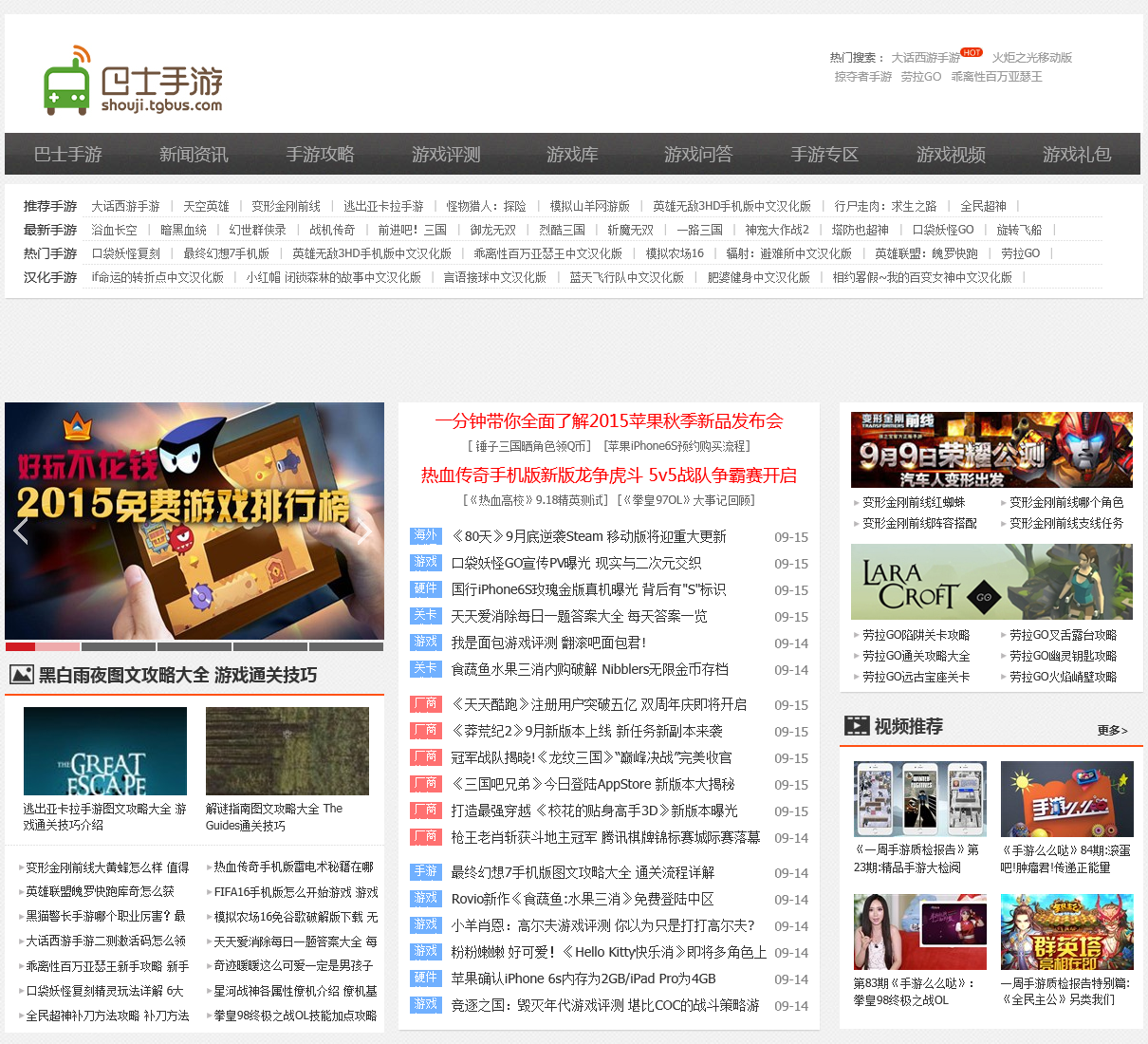1148x1044 pixels.
Task: Click the 手游 tag on 最终幻想7 news
Action: pos(426,872)
